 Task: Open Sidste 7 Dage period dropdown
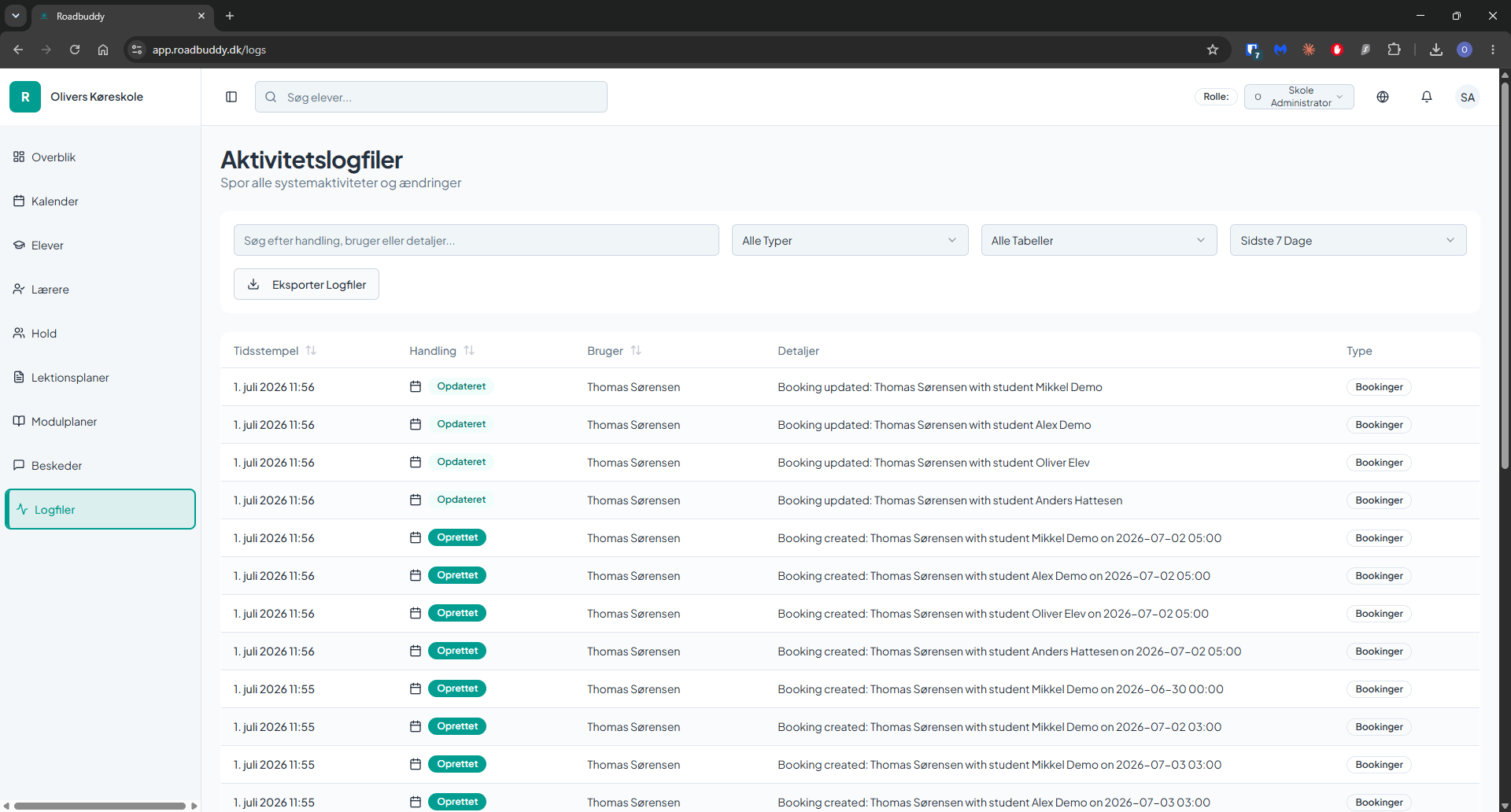point(1348,240)
